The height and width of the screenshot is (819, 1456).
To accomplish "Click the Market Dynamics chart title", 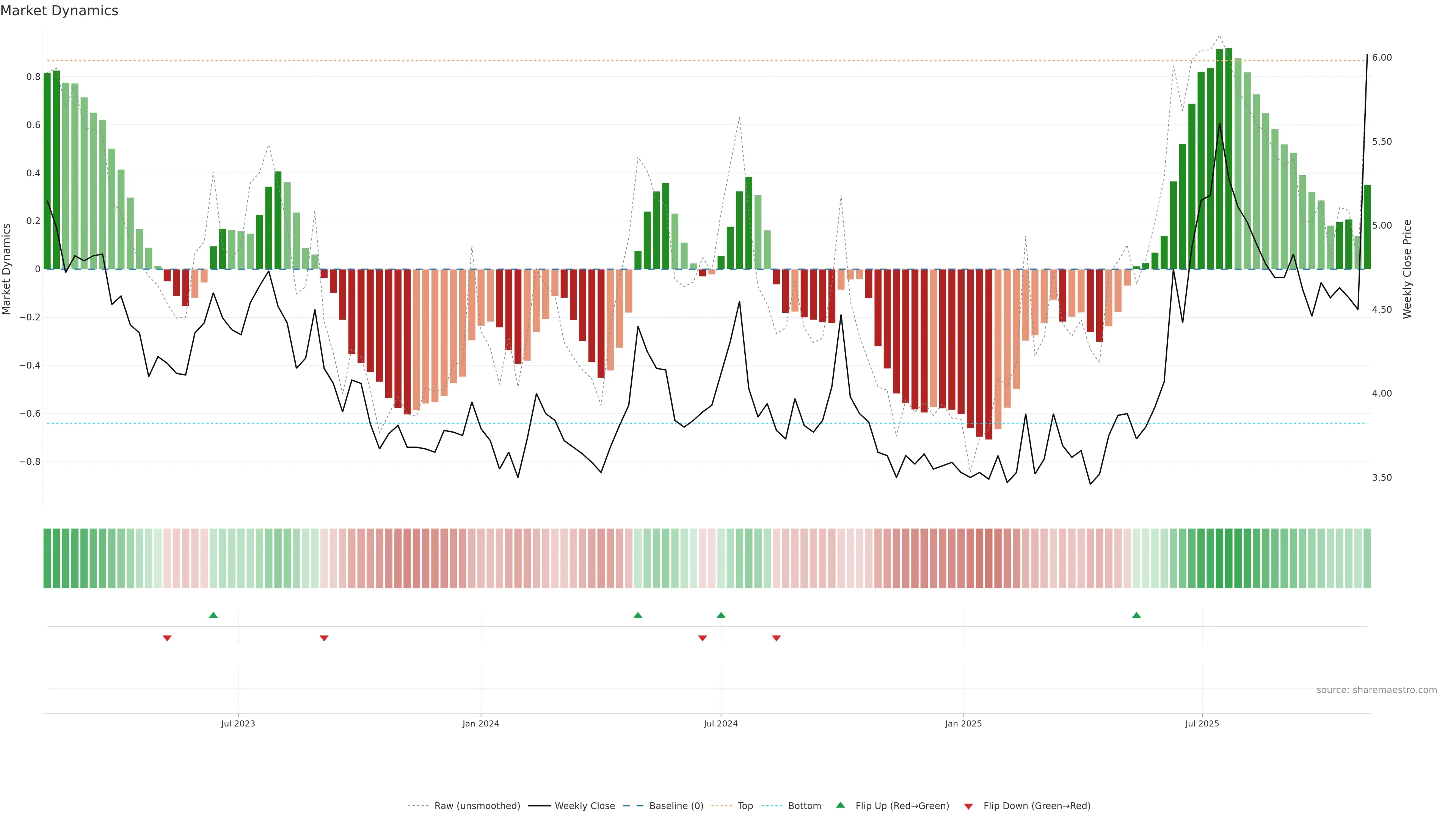I will click(x=60, y=11).
